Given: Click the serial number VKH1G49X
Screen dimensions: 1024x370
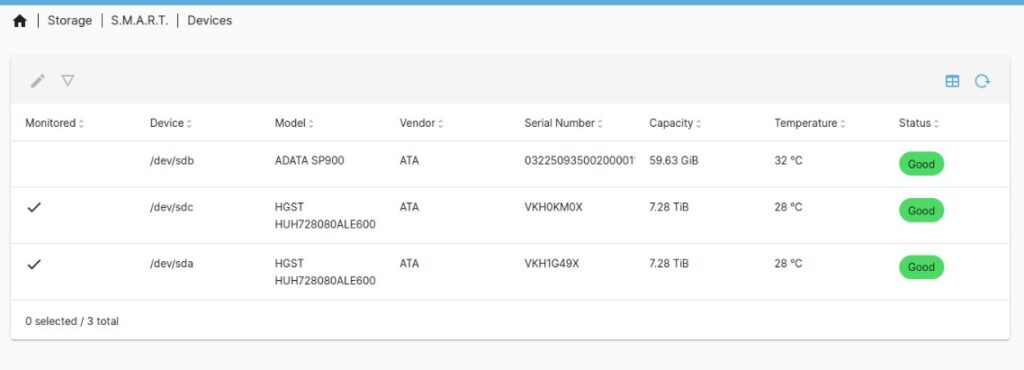Looking at the screenshot, I should click(552, 264).
